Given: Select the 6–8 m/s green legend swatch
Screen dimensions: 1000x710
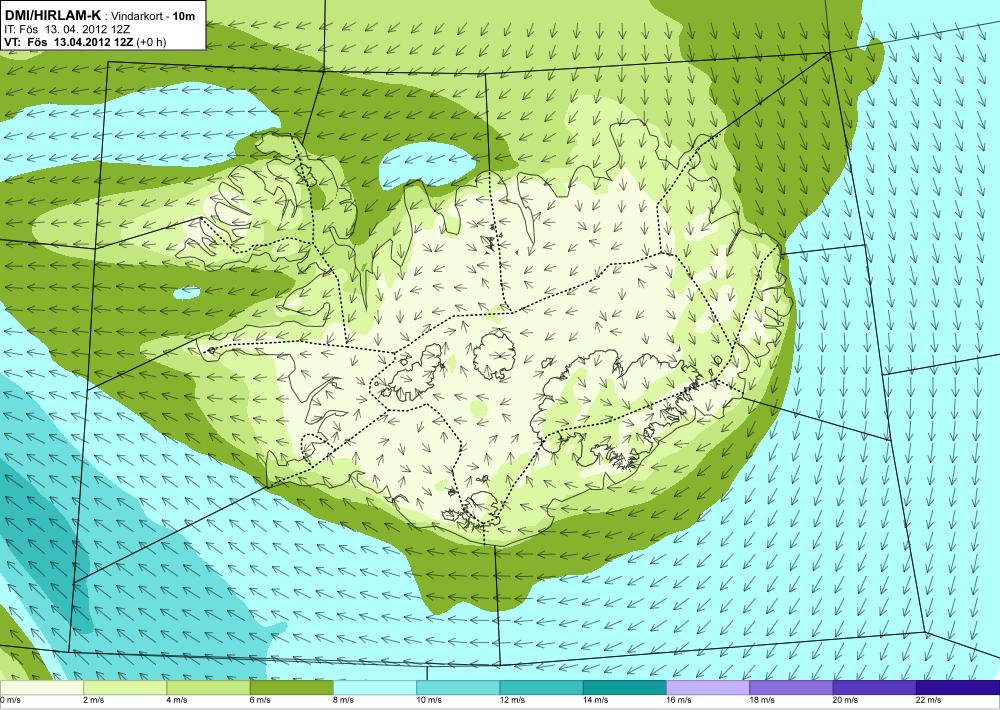Looking at the screenshot, I should click(x=291, y=688).
